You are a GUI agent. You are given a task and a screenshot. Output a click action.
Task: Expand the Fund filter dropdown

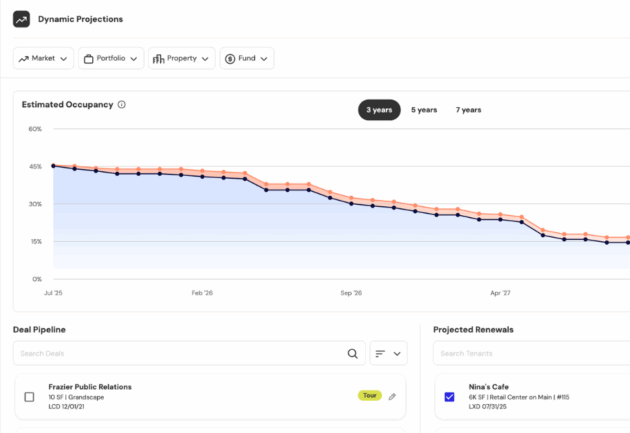[x=247, y=59]
